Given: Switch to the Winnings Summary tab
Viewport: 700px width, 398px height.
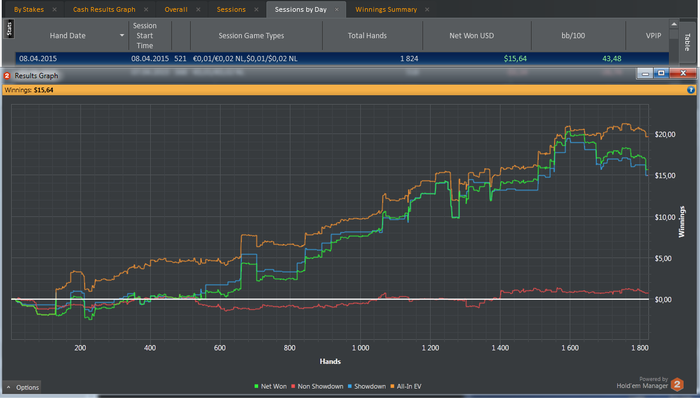Looking at the screenshot, I should point(386,9).
